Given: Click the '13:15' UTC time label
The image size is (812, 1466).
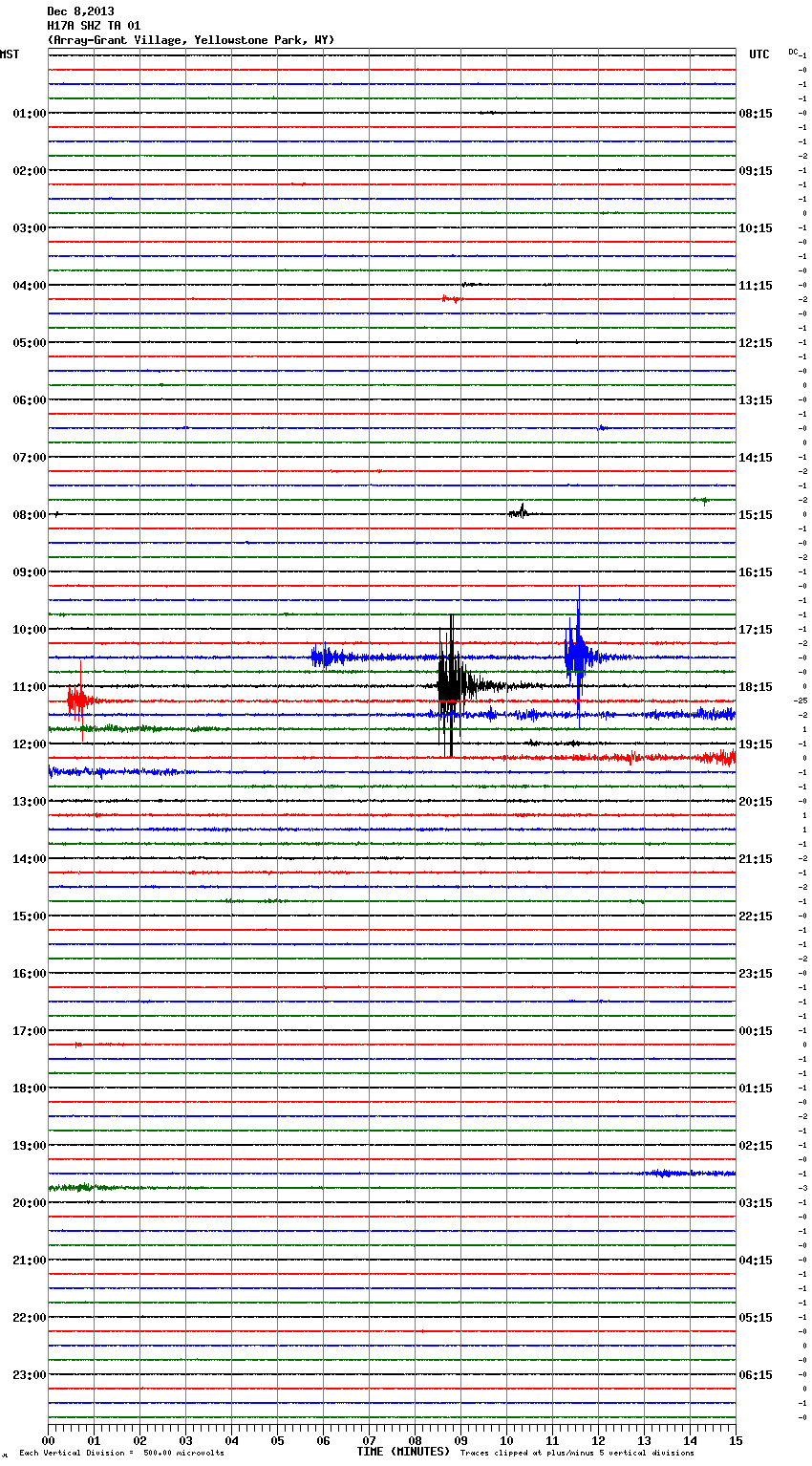Looking at the screenshot, I should click(756, 400).
